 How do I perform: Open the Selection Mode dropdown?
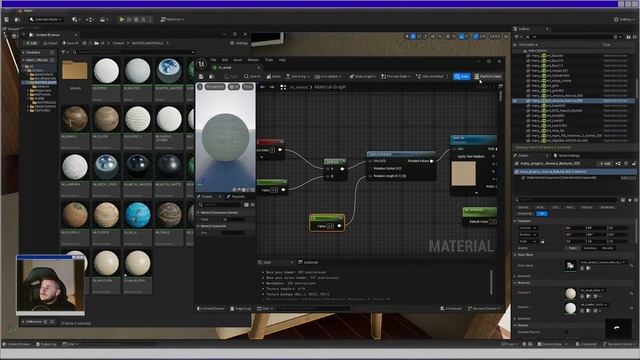click(x=46, y=19)
